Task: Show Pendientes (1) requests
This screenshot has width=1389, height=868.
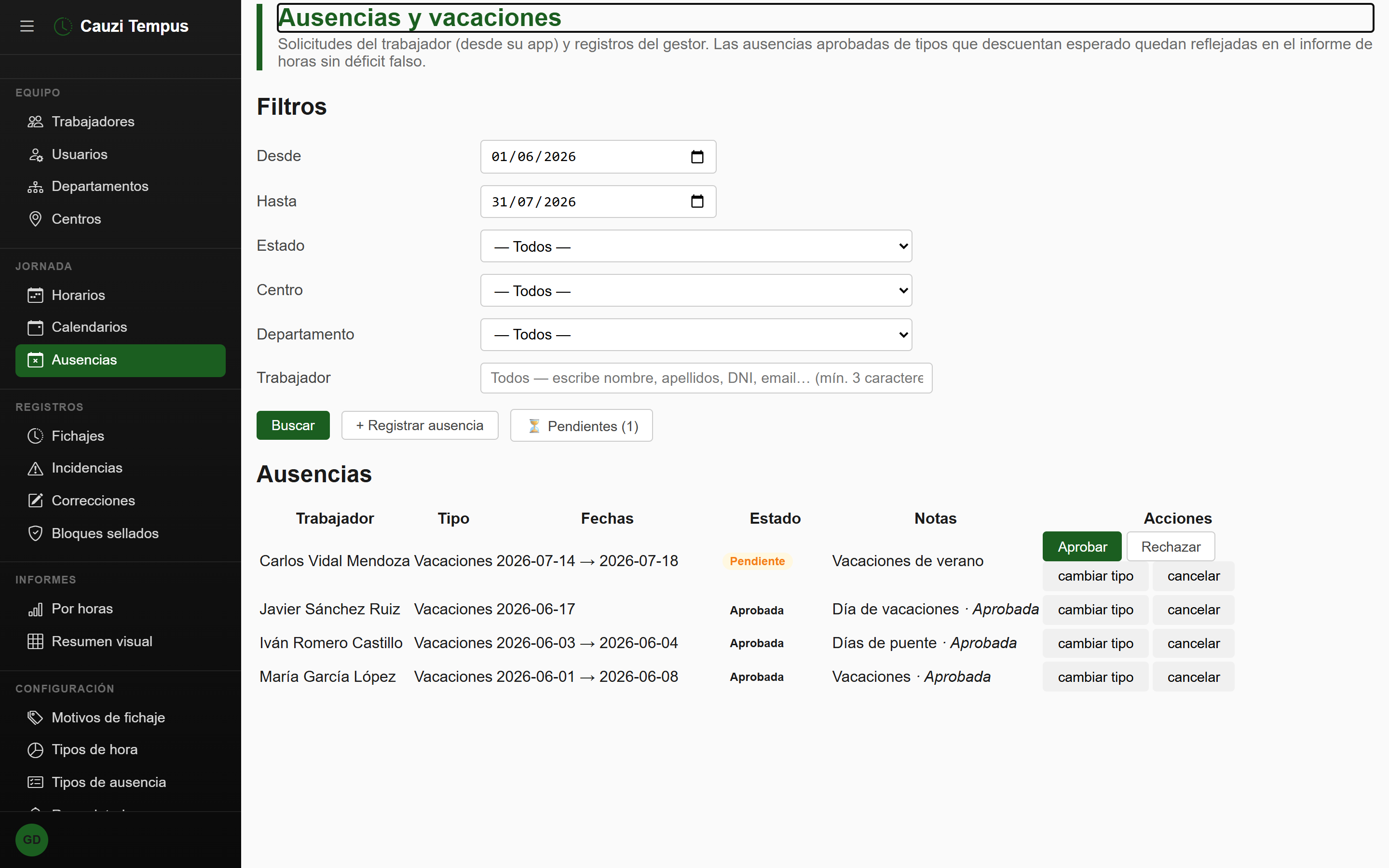Action: (x=581, y=425)
